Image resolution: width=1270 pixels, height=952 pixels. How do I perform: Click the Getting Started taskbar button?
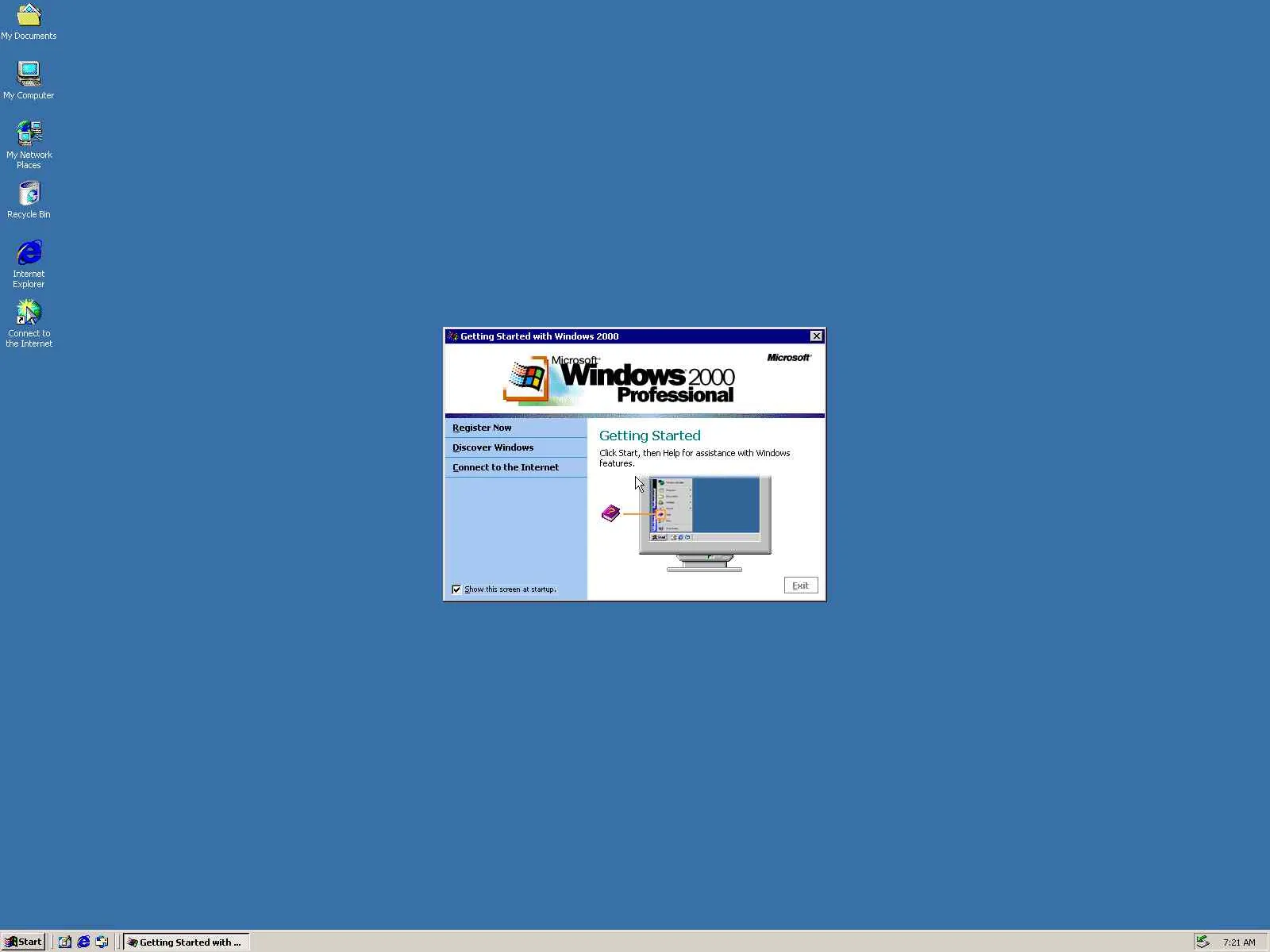click(x=187, y=942)
